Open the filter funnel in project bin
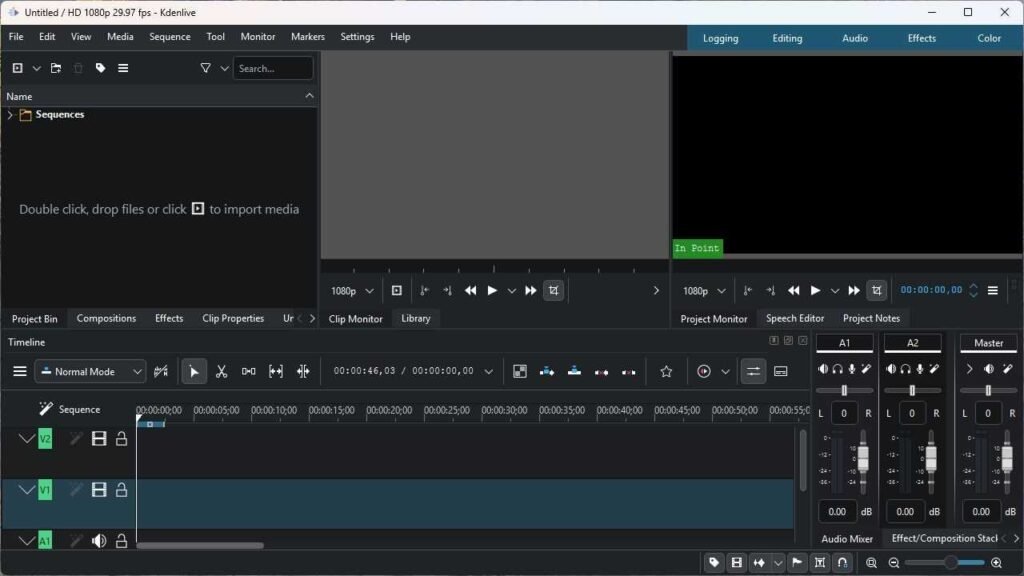Viewport: 1024px width, 576px height. click(x=205, y=68)
